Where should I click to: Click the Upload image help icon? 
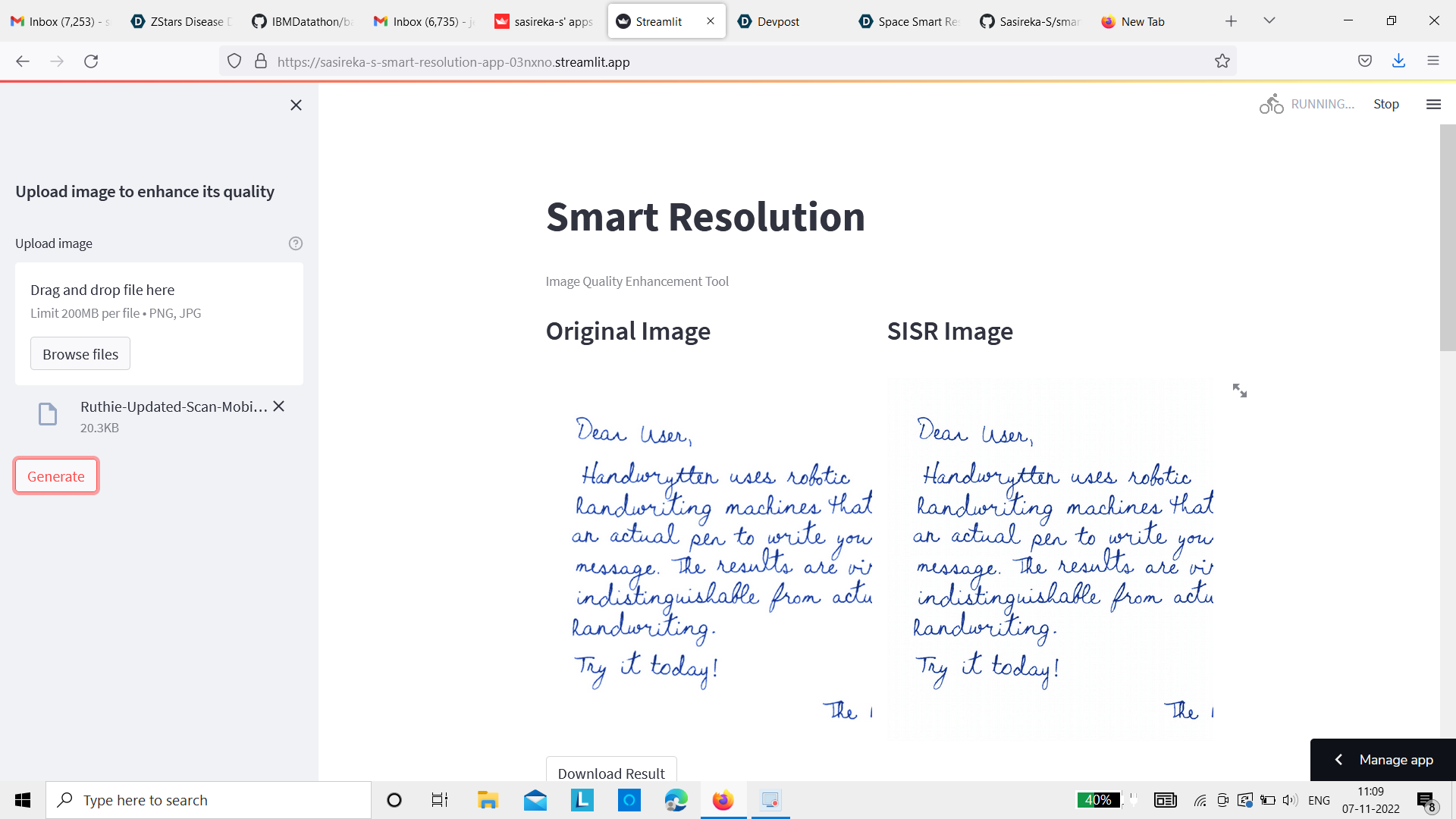tap(296, 243)
